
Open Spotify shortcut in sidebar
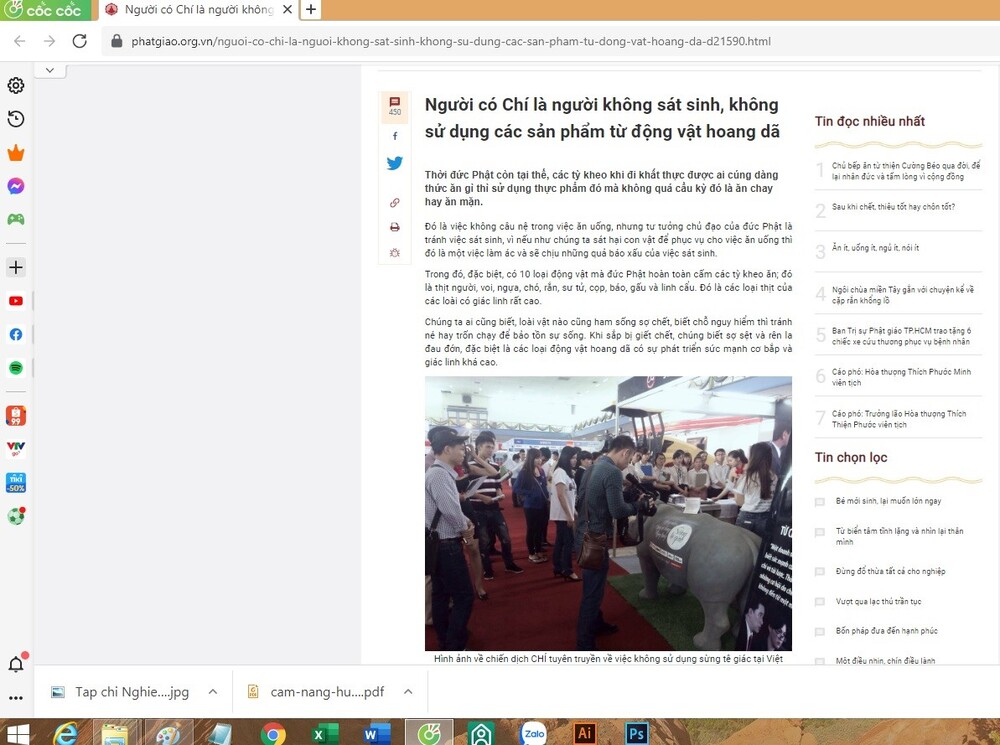coord(16,367)
